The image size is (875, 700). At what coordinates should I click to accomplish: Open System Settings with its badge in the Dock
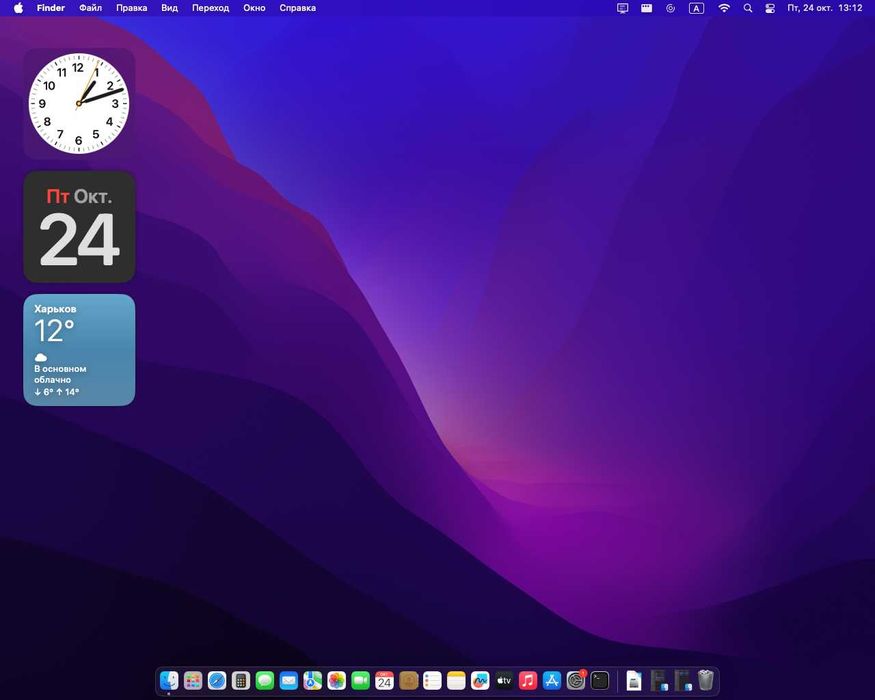[576, 680]
